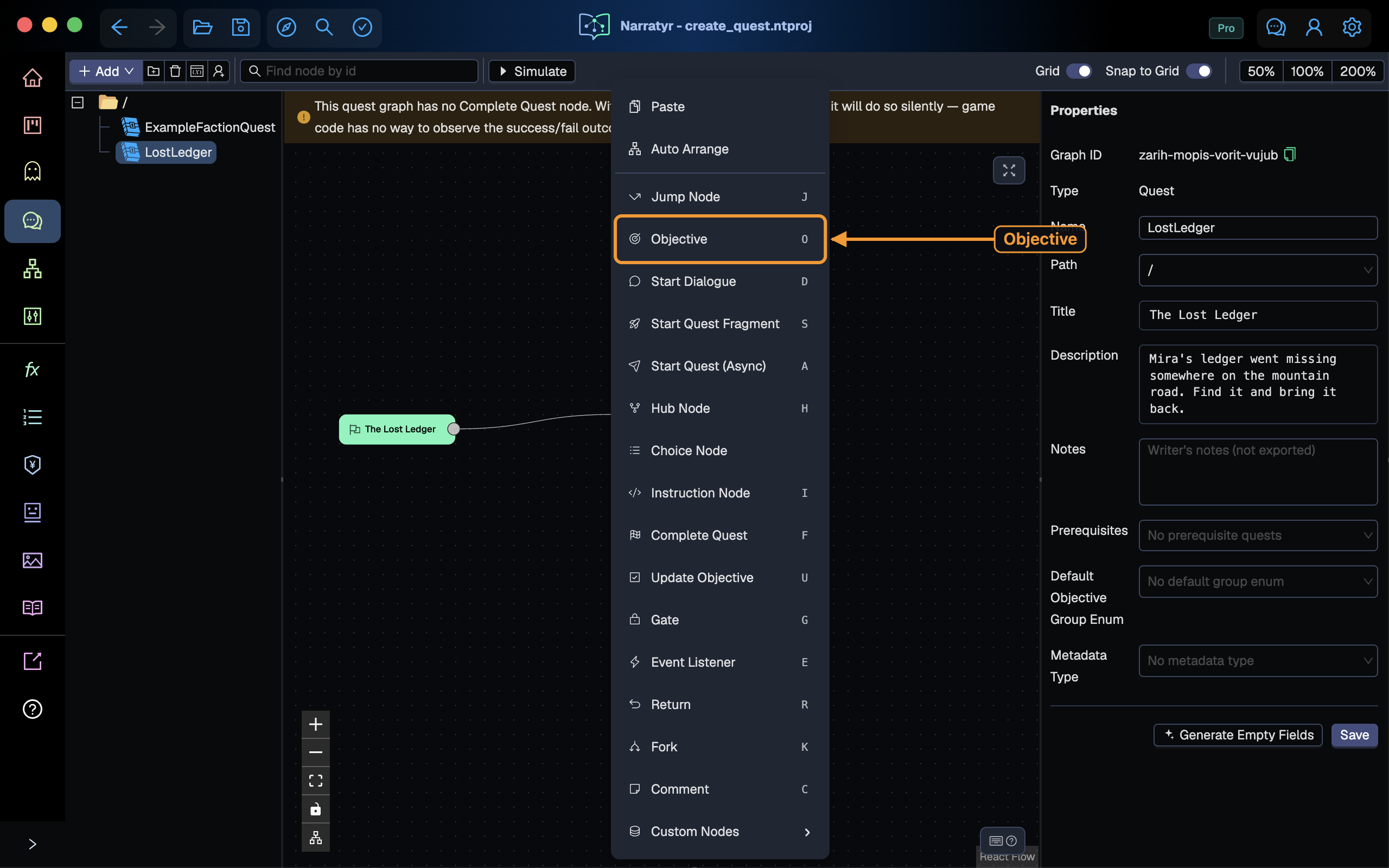Open the Add node dropdown

point(106,71)
